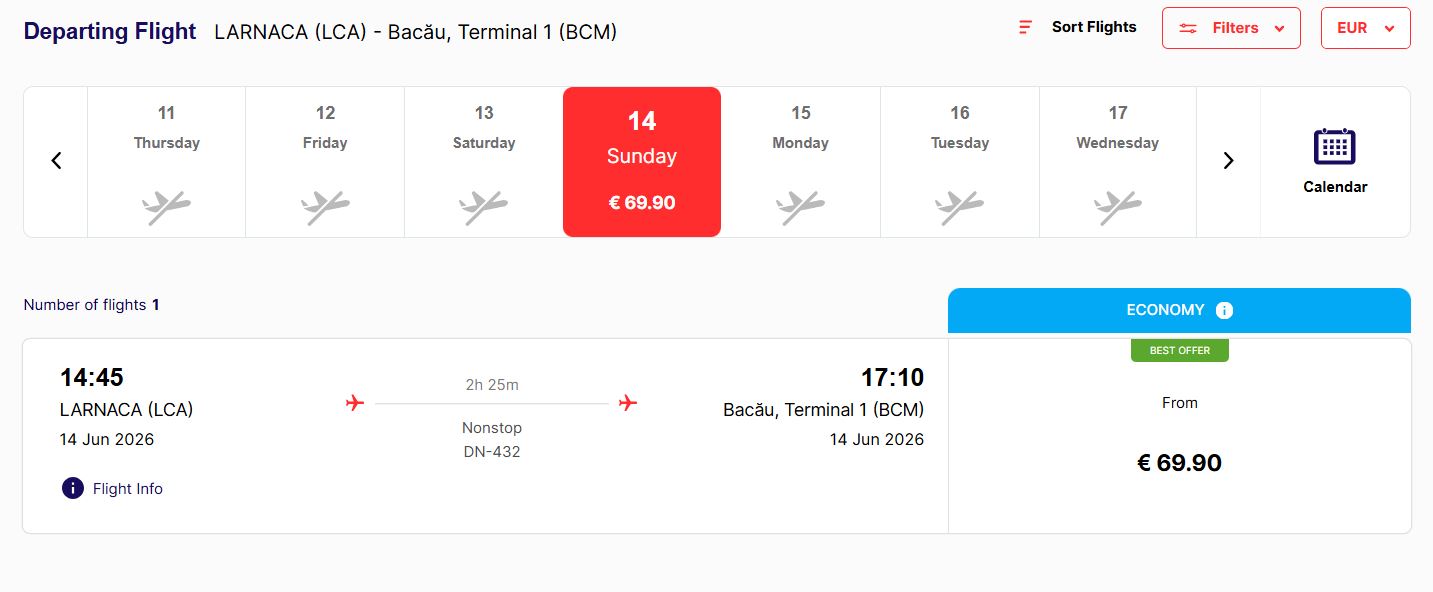This screenshot has width=1433, height=592.
Task: Click the departure airplane icon
Action: [x=354, y=403]
